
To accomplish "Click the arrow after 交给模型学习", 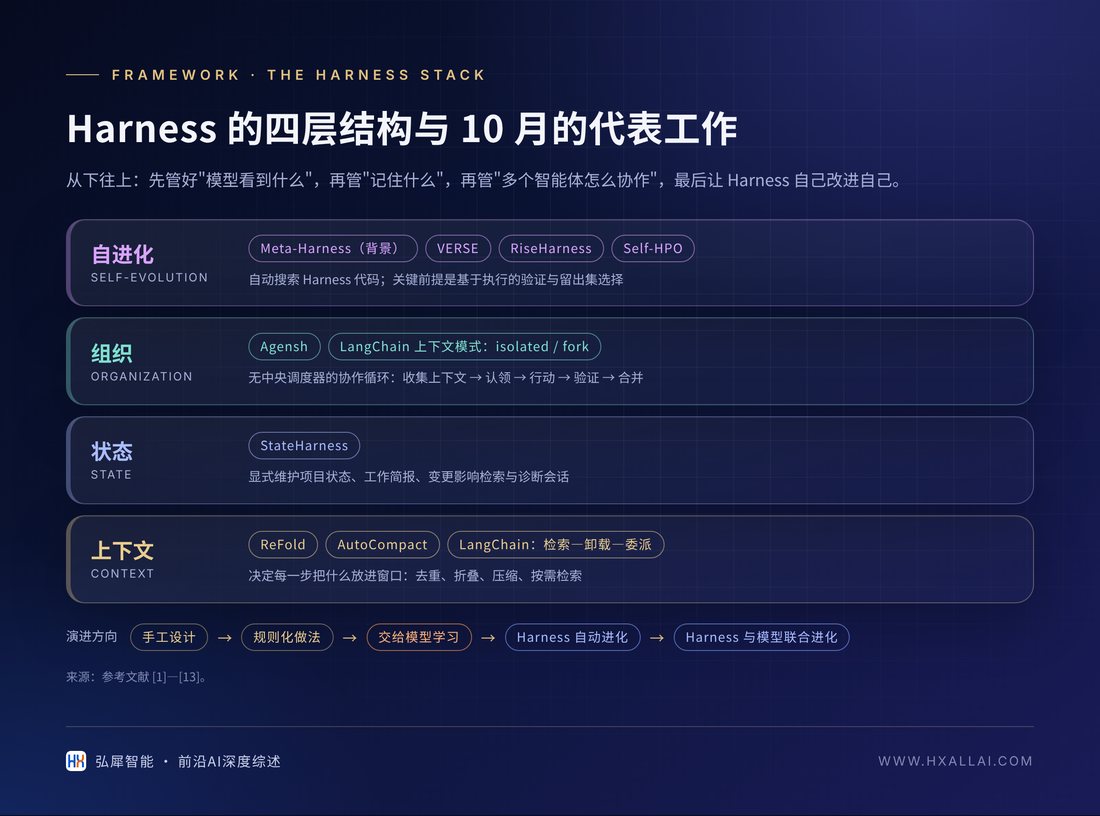I will pos(488,638).
